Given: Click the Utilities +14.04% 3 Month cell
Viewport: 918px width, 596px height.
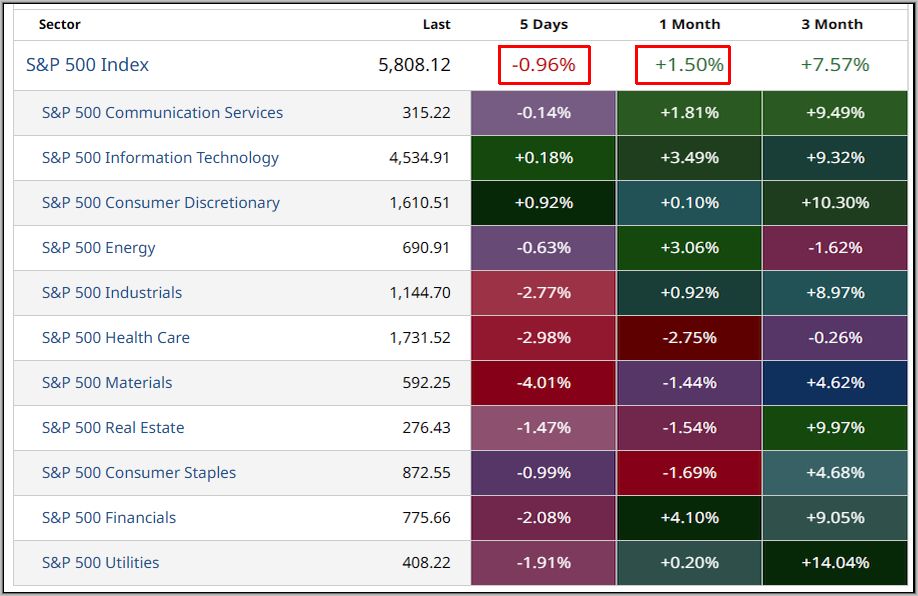Looking at the screenshot, I should [x=835, y=563].
